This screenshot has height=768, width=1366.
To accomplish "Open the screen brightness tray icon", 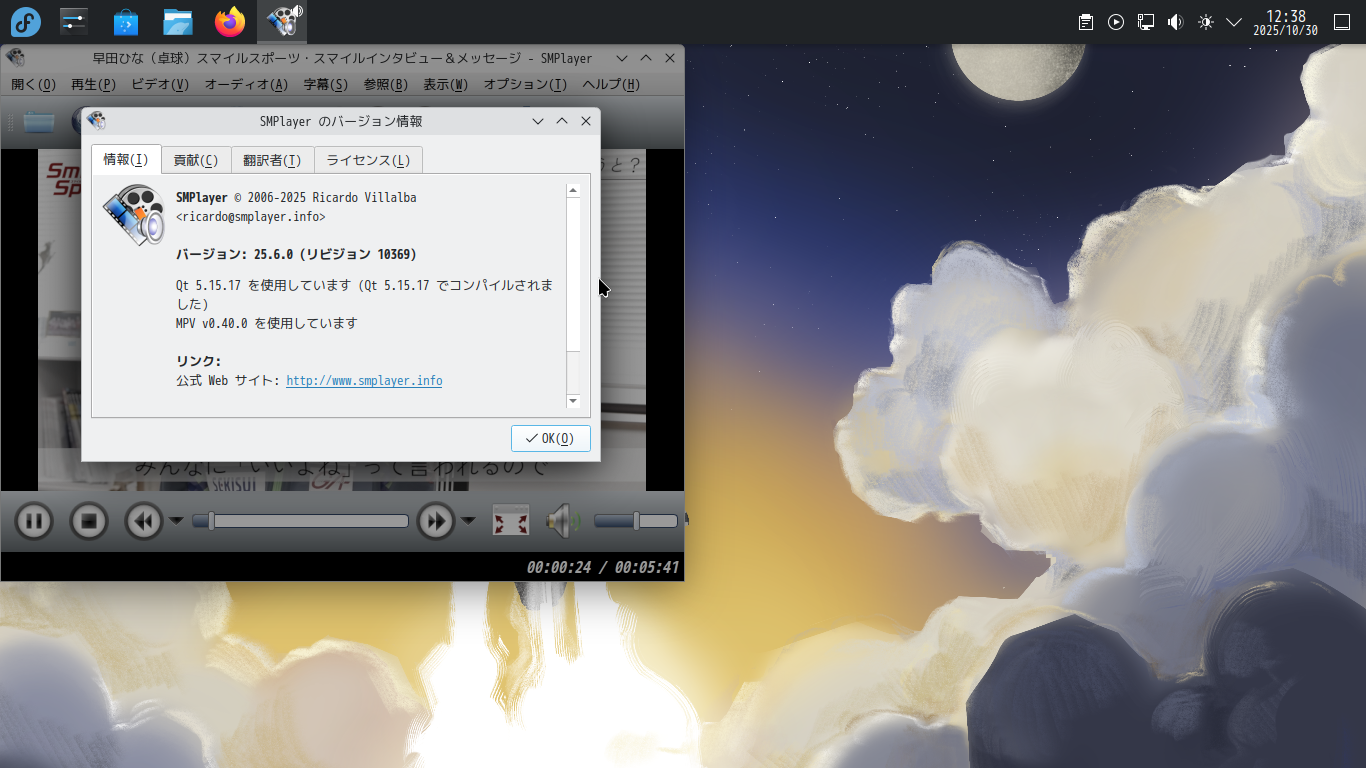I will pos(1206,22).
